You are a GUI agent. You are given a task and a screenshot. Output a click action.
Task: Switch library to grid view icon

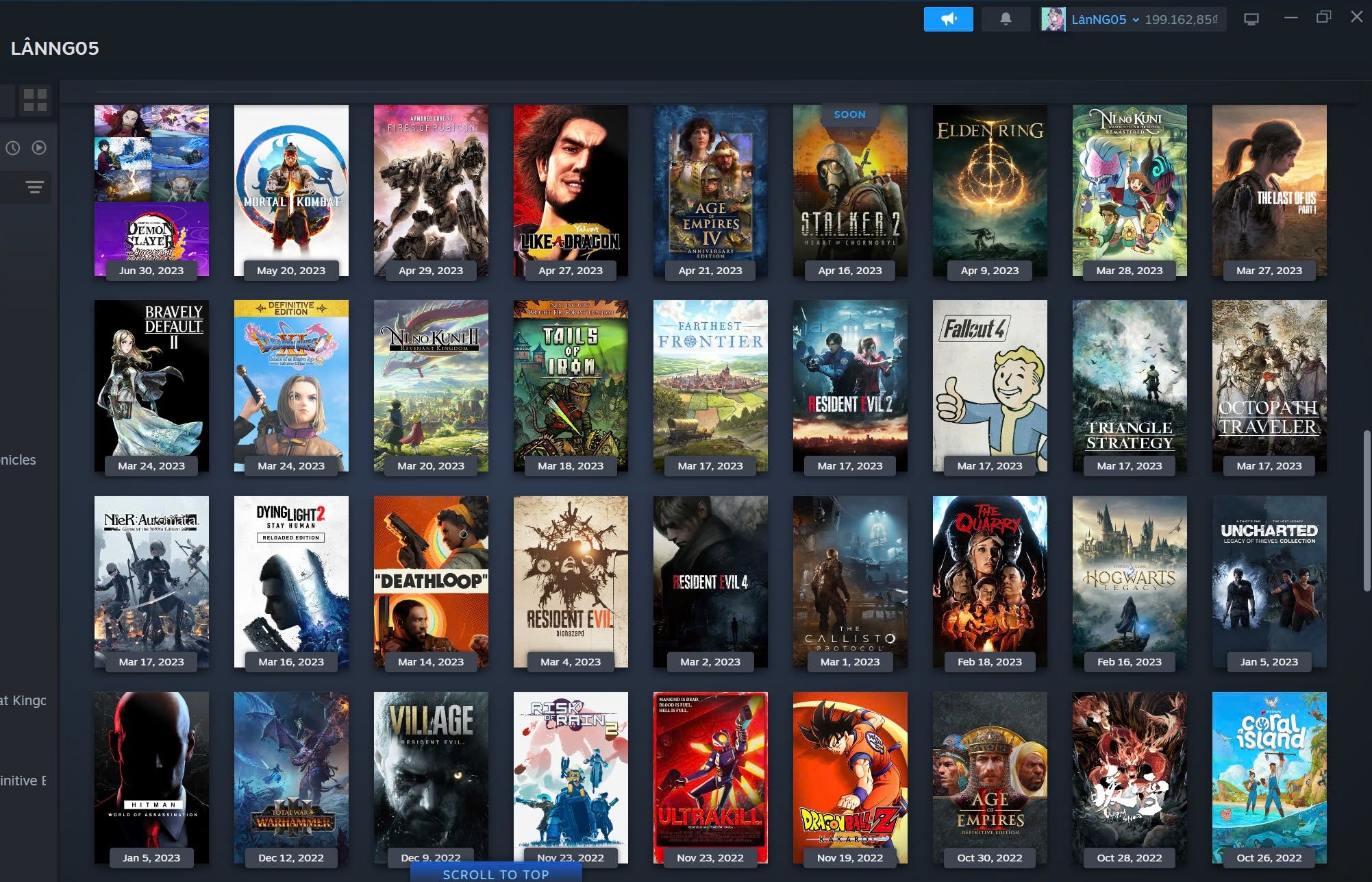click(x=35, y=100)
